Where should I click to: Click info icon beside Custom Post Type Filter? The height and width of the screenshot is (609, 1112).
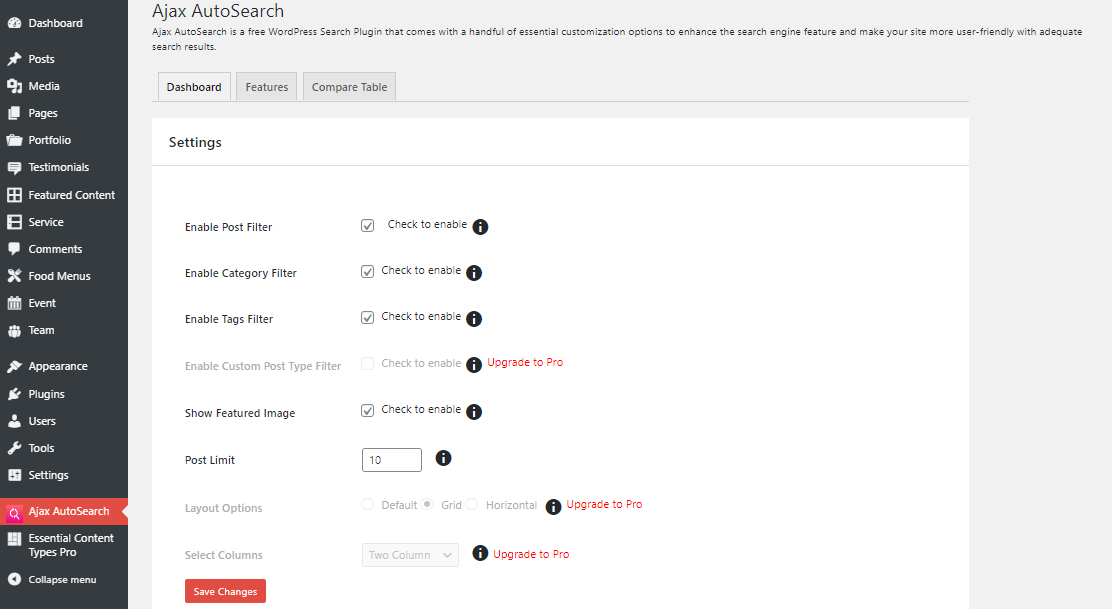coord(474,365)
